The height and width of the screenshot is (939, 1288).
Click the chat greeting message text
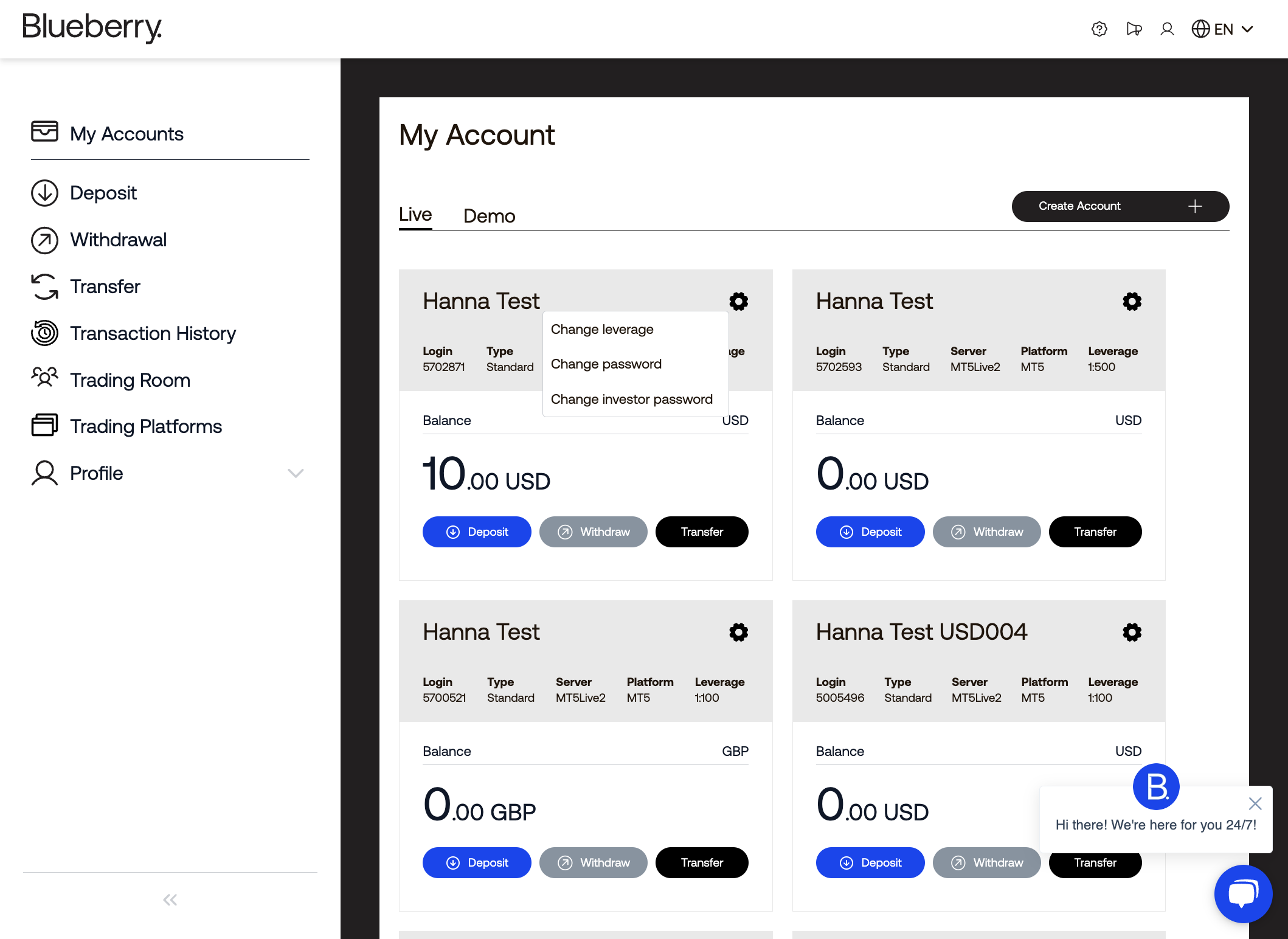click(x=1156, y=825)
